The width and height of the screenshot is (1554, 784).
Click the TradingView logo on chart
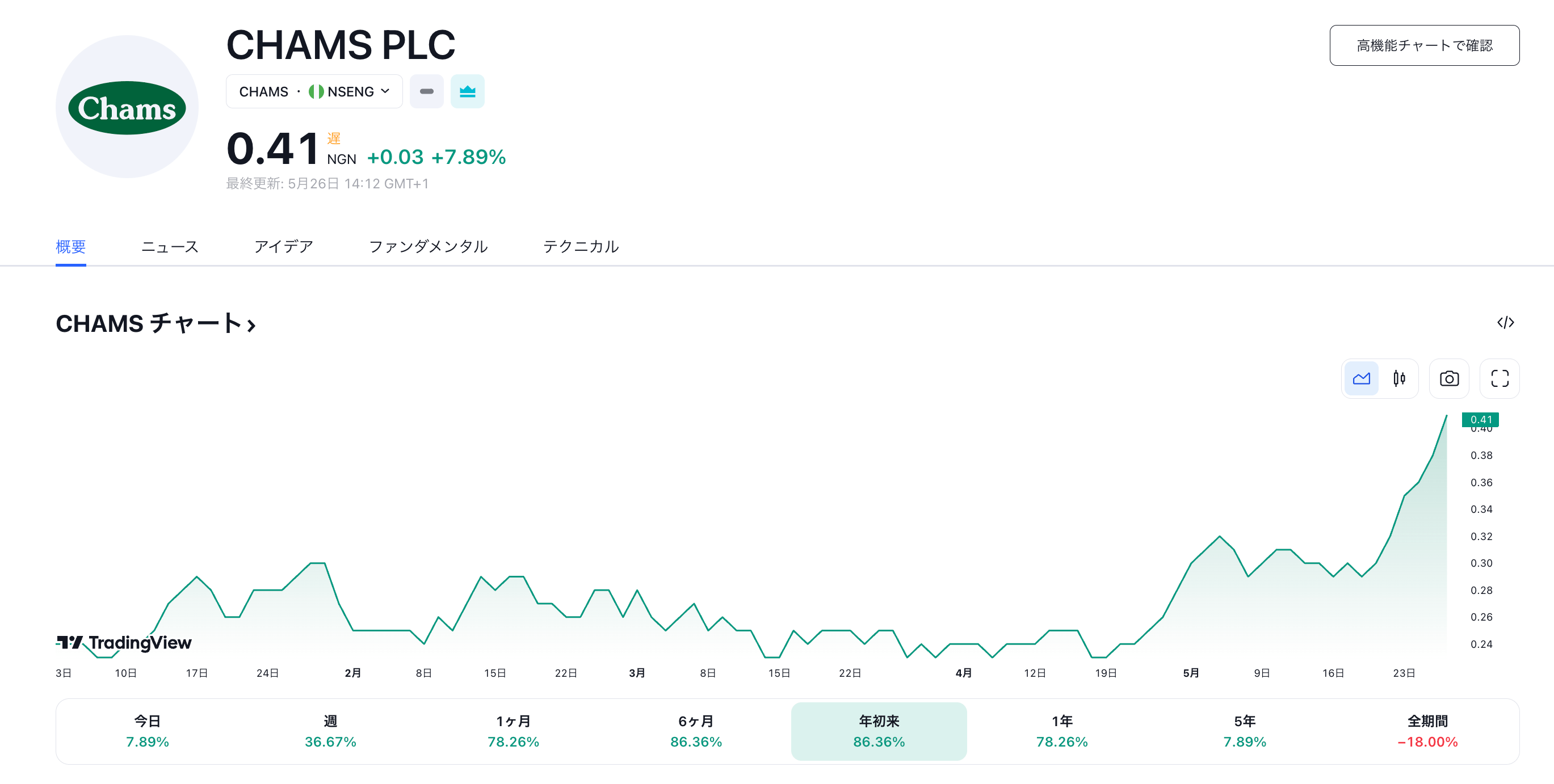[124, 643]
